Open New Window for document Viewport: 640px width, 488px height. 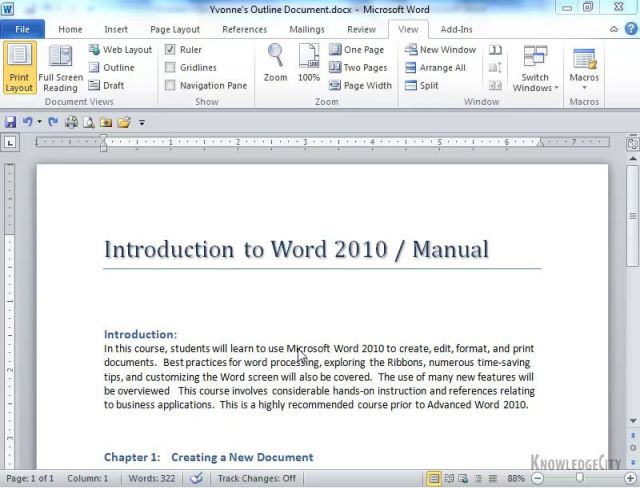(440, 50)
